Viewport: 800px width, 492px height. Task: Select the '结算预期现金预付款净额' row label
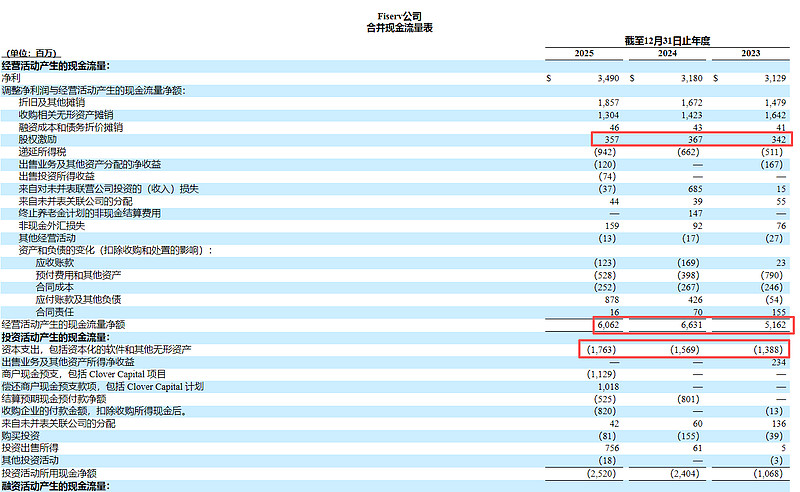pyautogui.click(x=54, y=399)
